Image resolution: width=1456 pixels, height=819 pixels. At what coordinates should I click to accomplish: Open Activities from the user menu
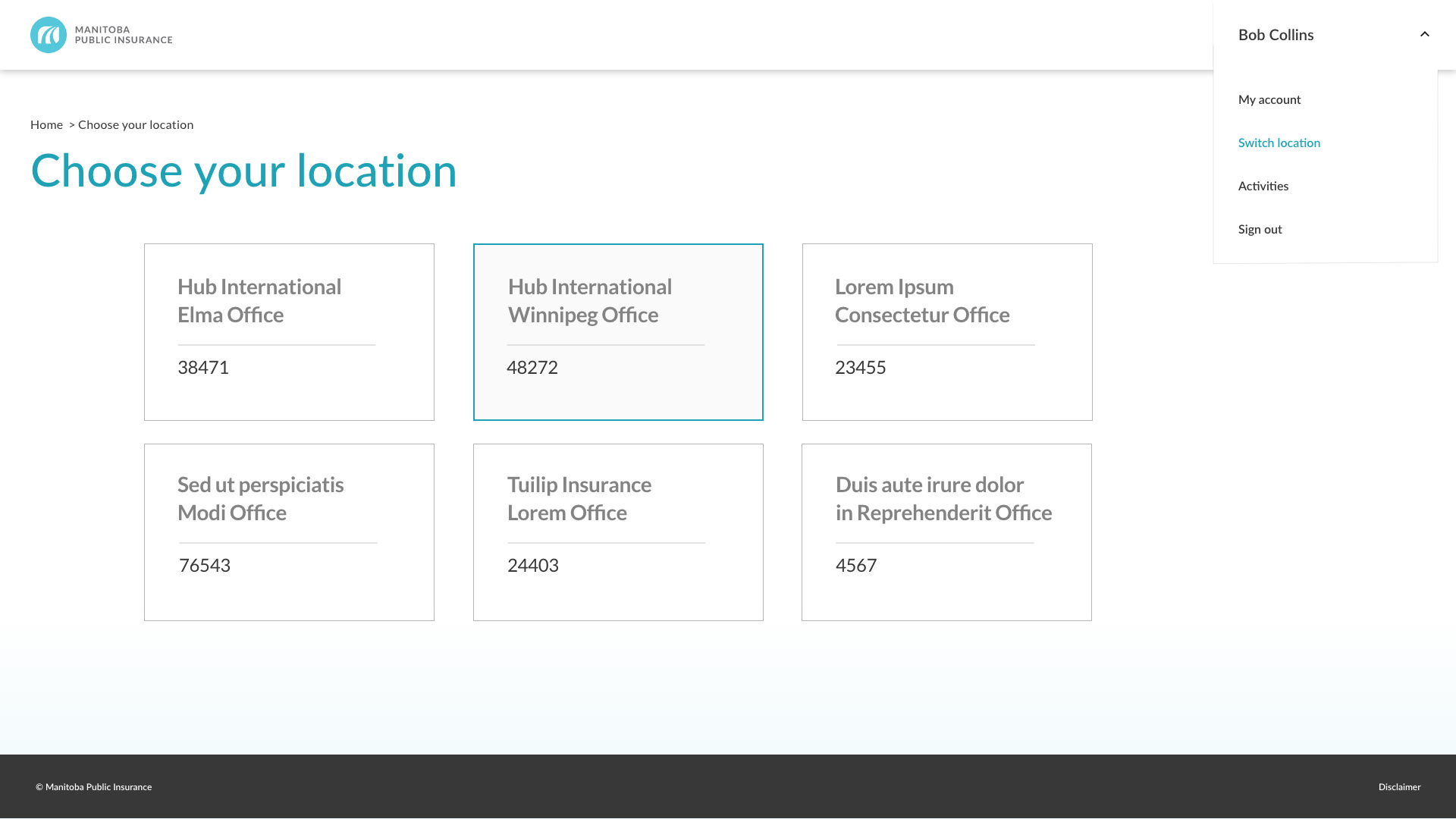[x=1263, y=186]
